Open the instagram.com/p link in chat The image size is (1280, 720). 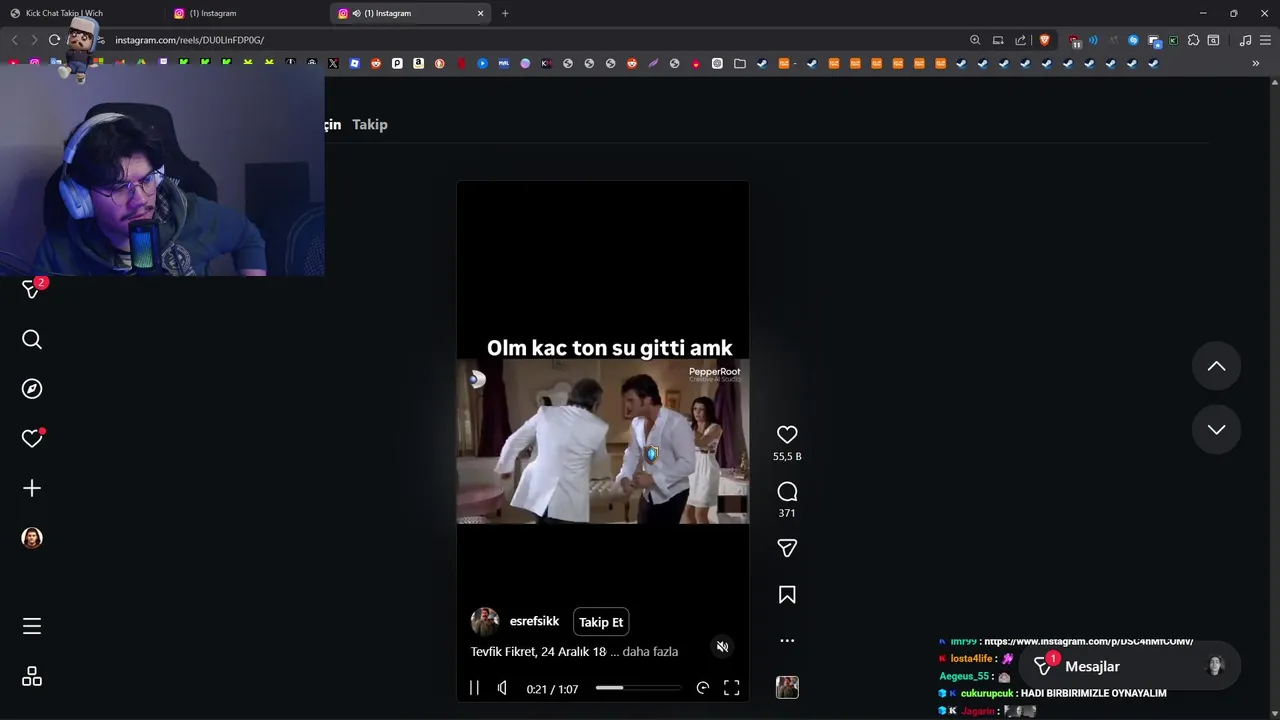click(x=1088, y=641)
